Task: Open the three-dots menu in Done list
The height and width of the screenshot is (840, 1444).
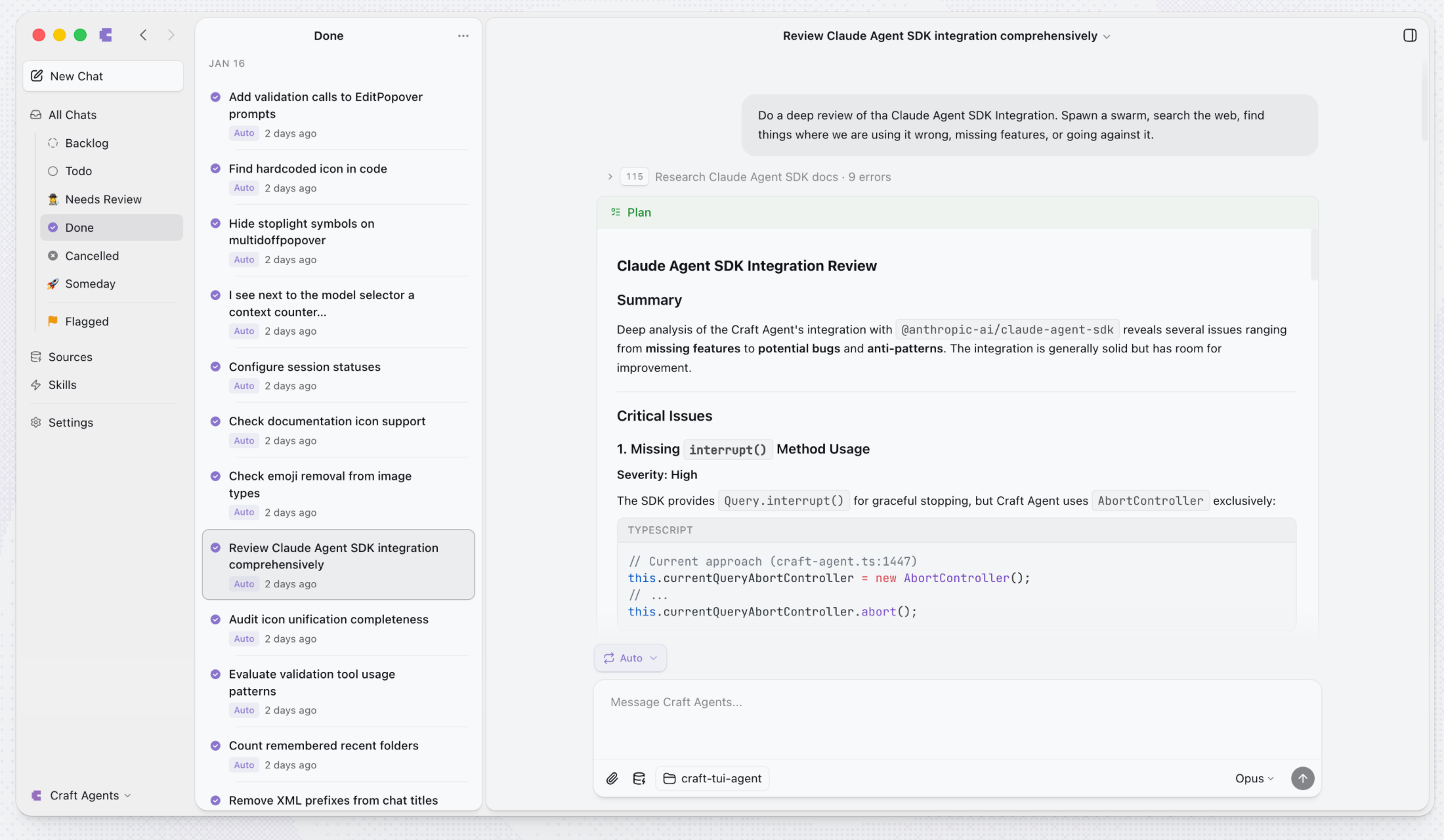Action: pyautogui.click(x=463, y=36)
